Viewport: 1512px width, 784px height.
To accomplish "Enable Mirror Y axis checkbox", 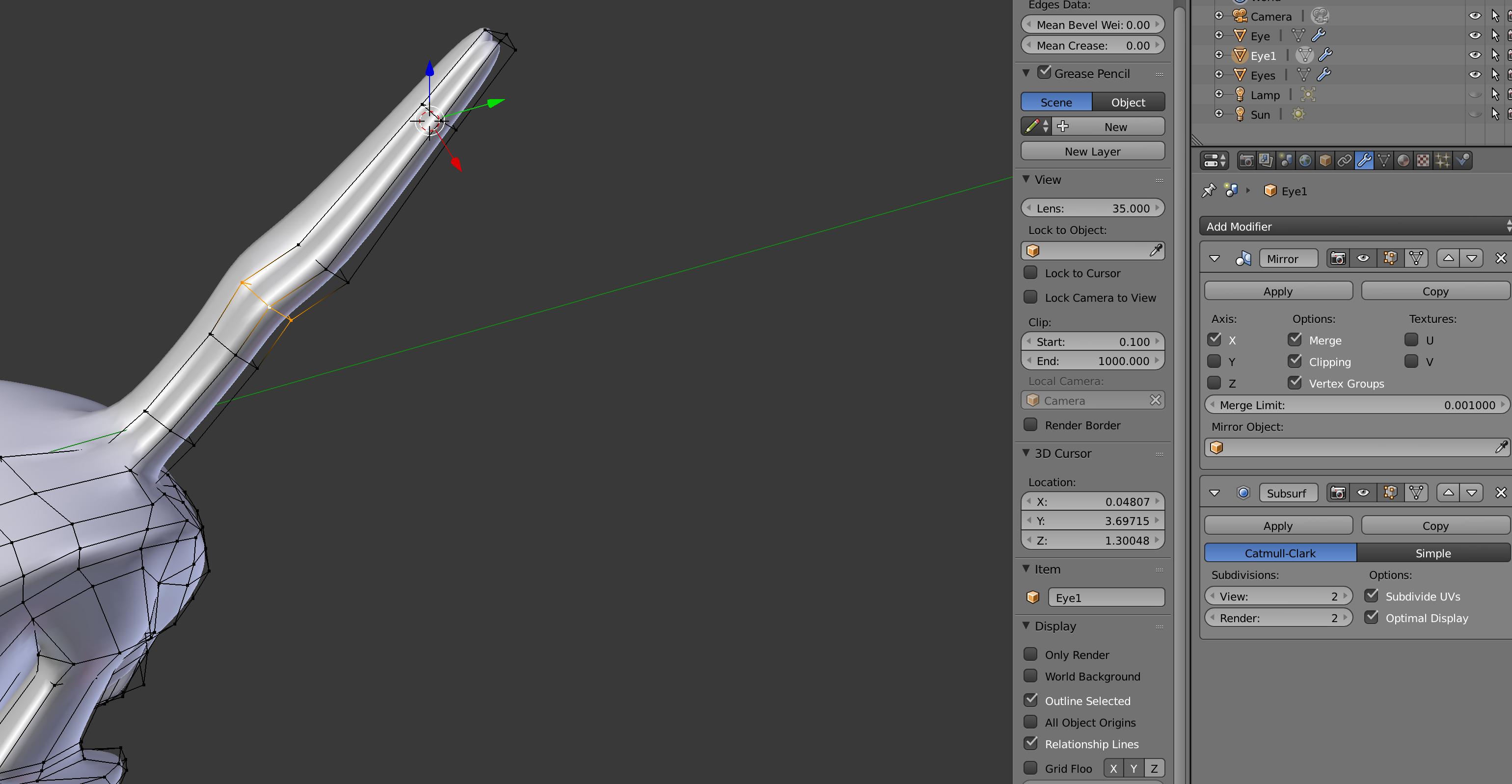I will [x=1215, y=361].
